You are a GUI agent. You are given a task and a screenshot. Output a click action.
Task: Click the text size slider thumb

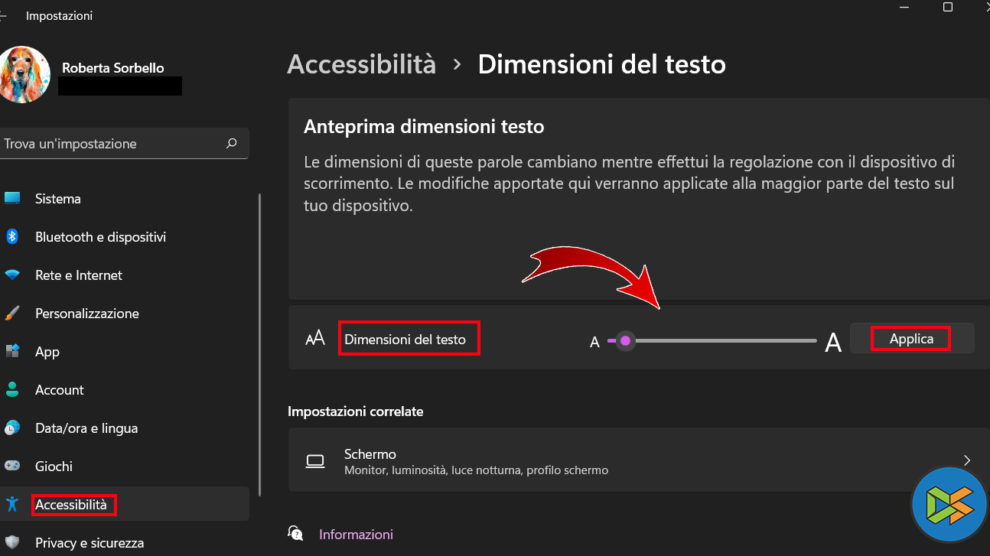[626, 341]
